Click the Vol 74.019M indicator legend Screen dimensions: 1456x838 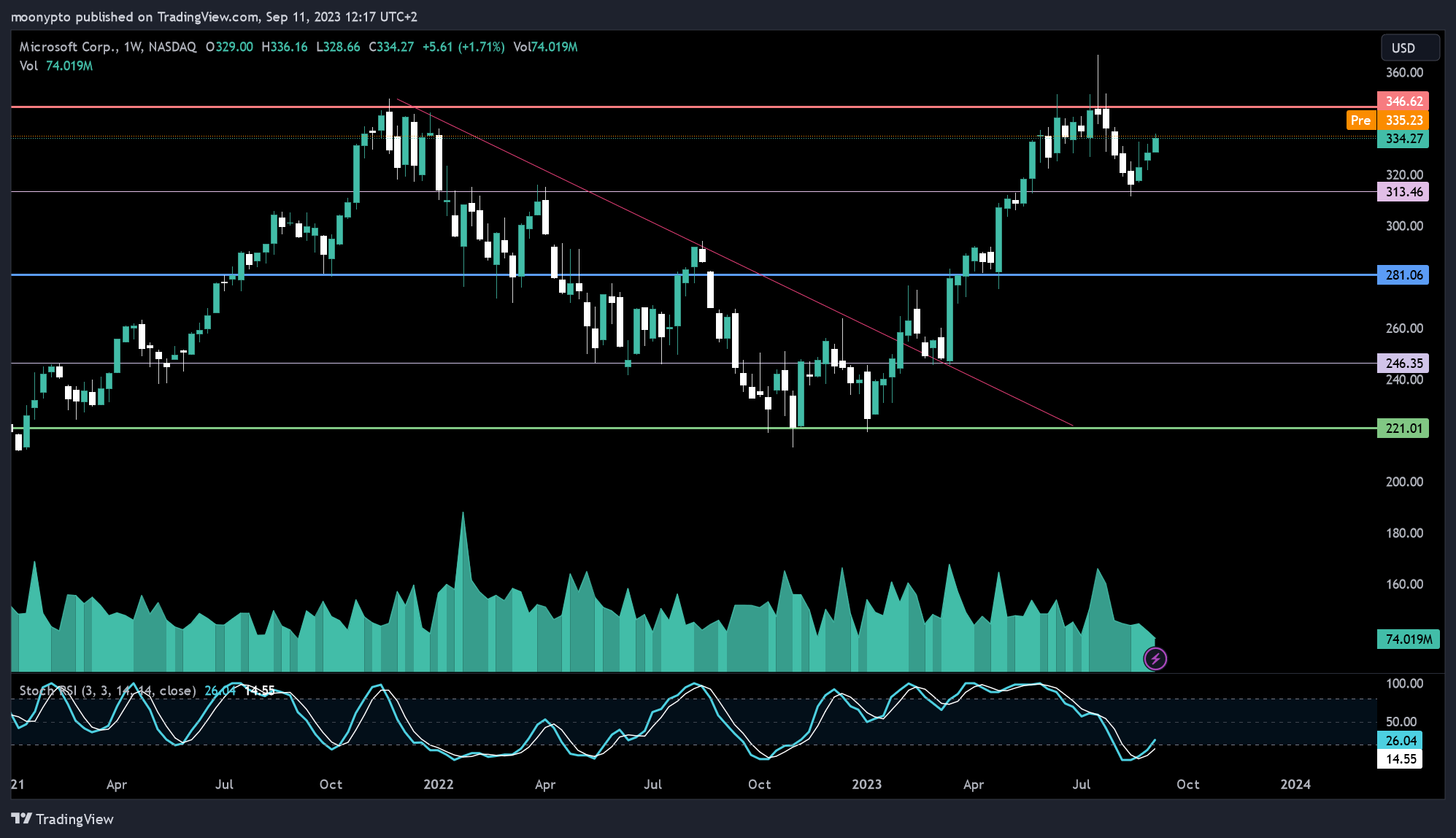[x=56, y=66]
